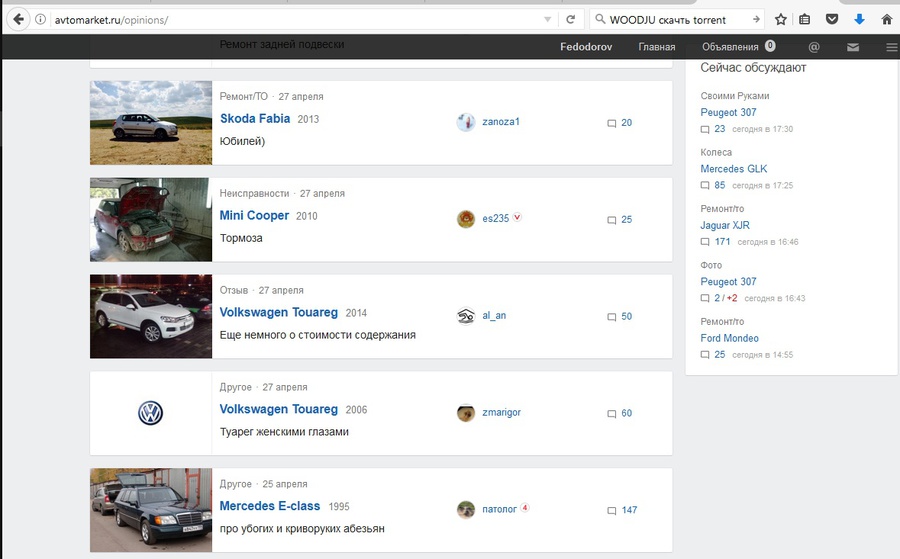Click al_an avatar icon
The image size is (900, 559).
tap(466, 316)
